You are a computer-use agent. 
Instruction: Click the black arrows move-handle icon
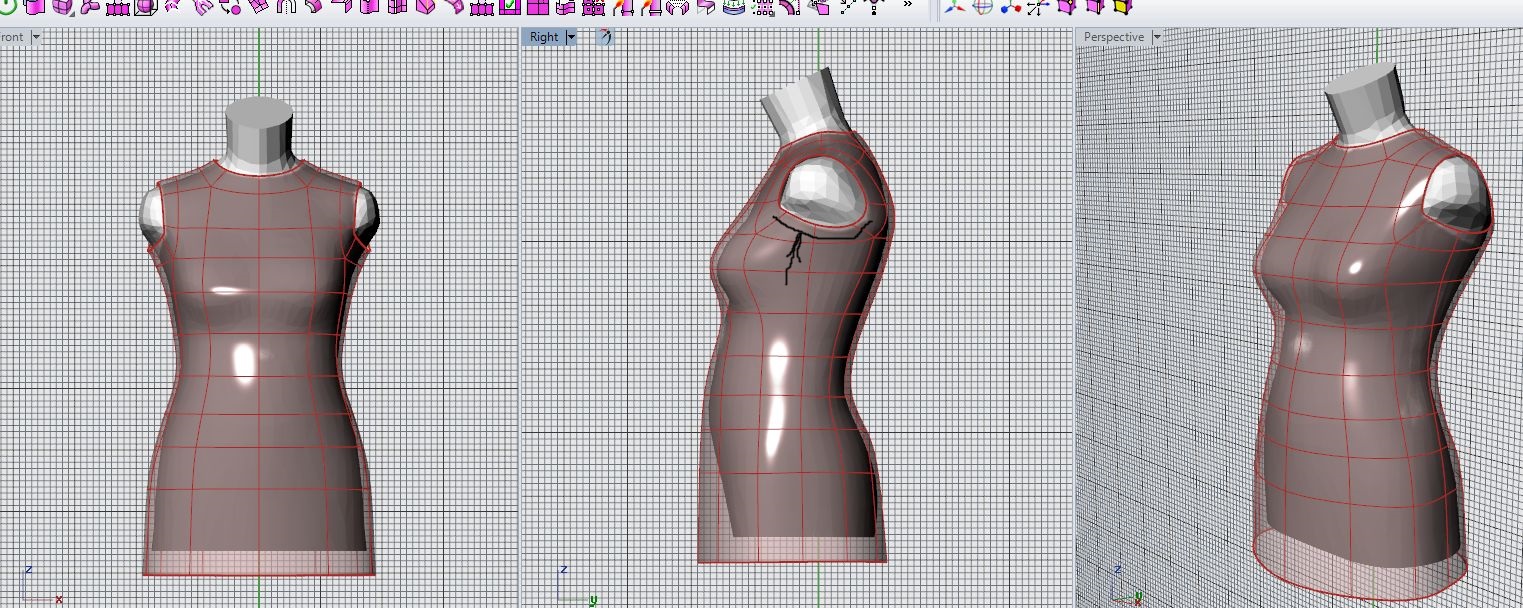point(1037,7)
